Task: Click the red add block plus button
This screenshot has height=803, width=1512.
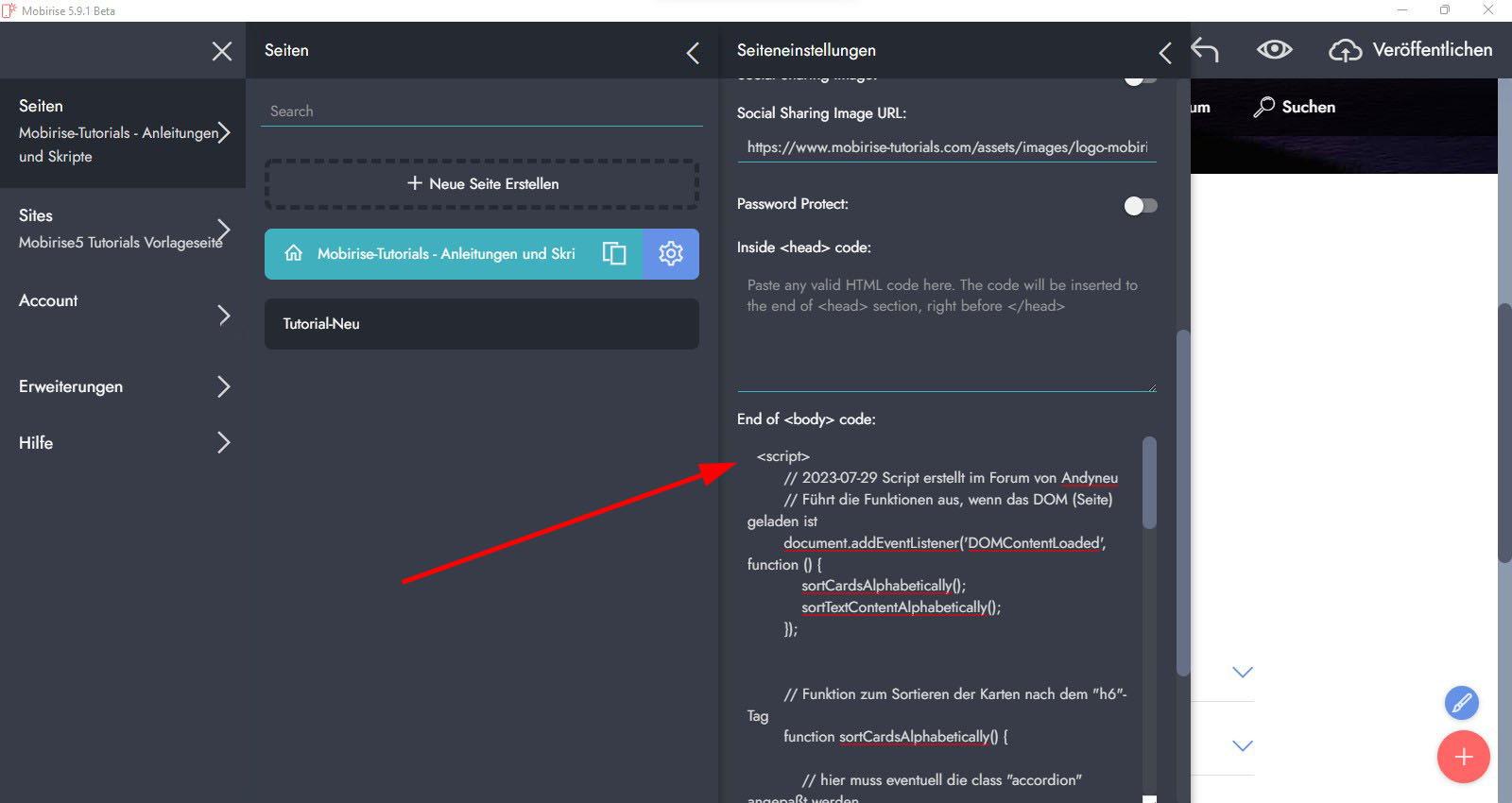Action: point(1463,757)
